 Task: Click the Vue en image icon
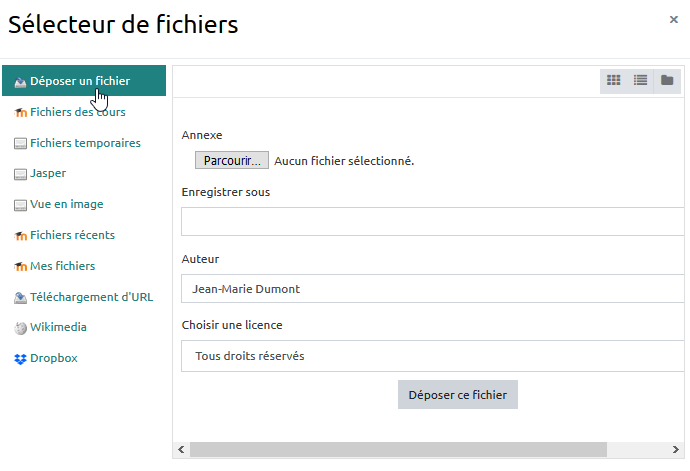tap(20, 205)
